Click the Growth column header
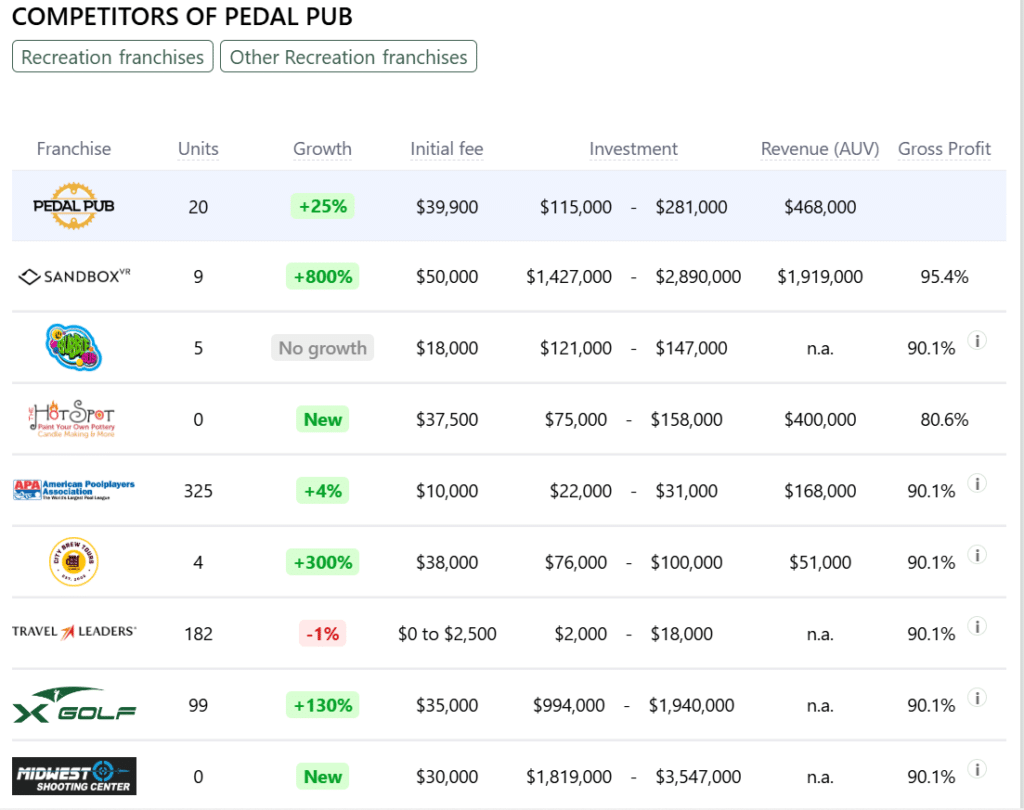The height and width of the screenshot is (810, 1024). coord(322,149)
